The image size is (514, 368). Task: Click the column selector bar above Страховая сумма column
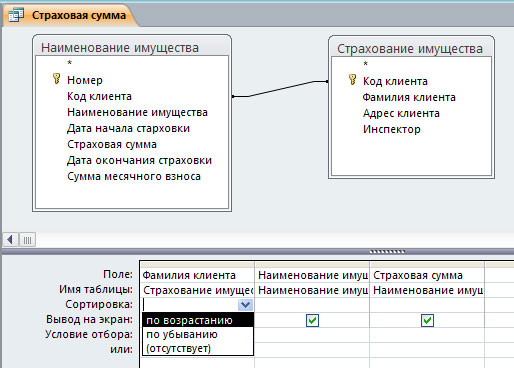(x=427, y=265)
